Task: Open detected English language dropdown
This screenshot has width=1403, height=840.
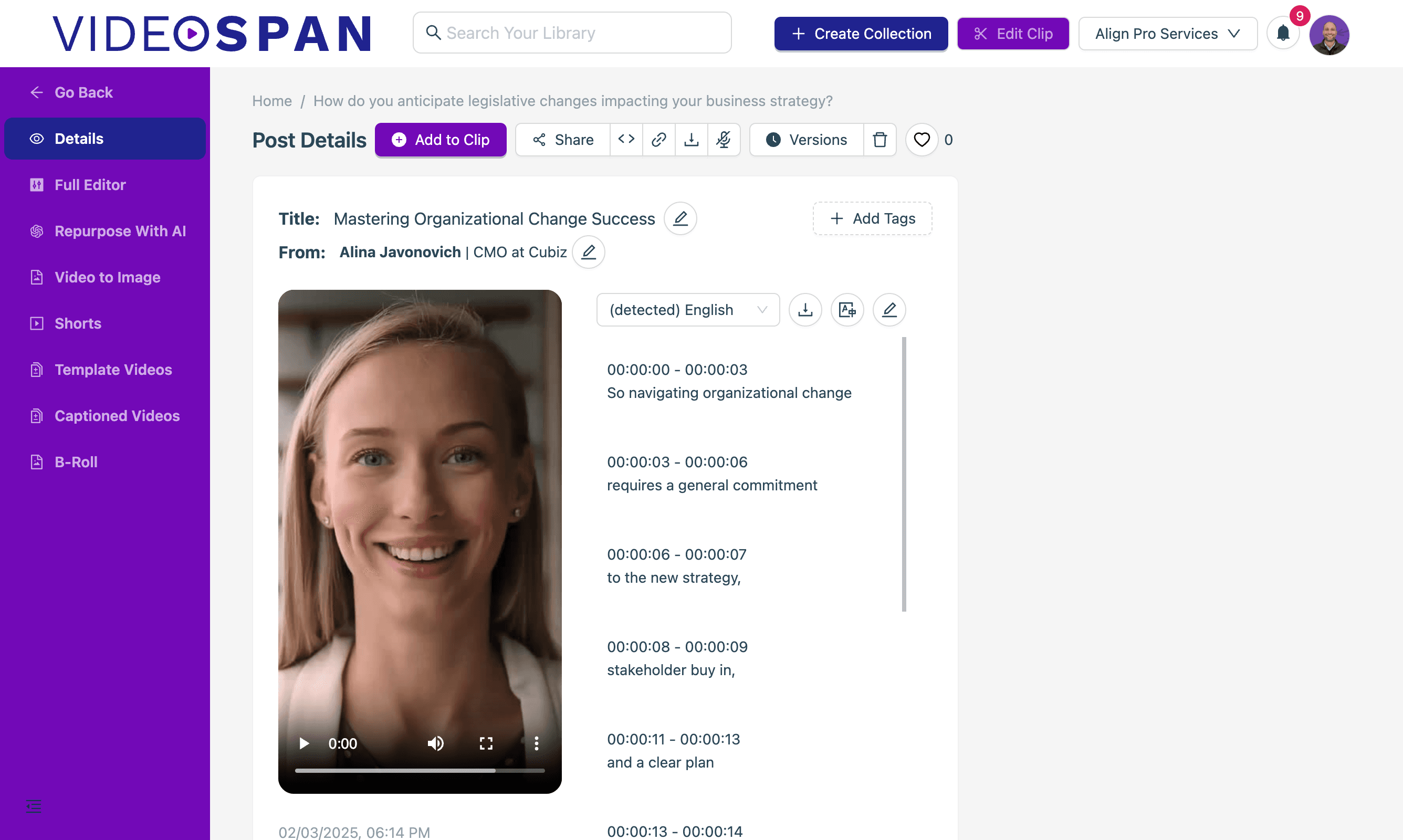Action: [688, 310]
